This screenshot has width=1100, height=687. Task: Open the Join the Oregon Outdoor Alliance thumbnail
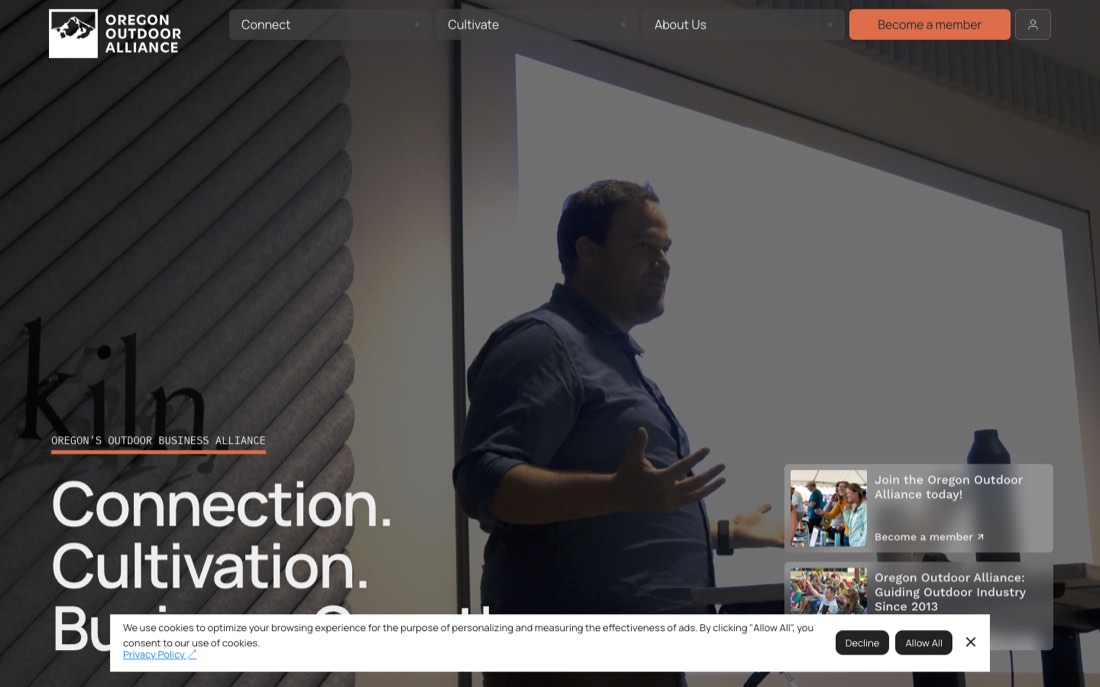click(829, 508)
